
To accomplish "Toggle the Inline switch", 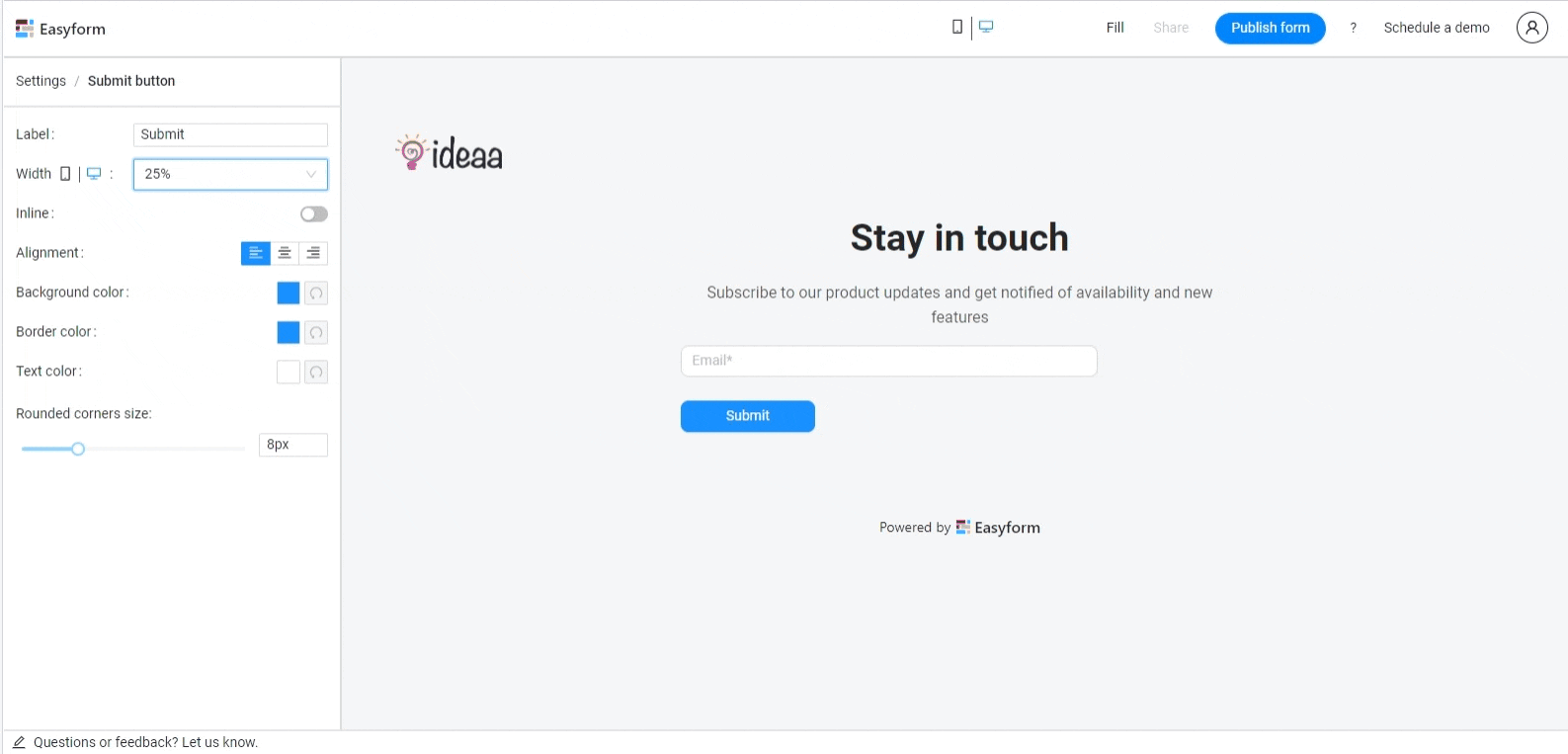I will click(x=313, y=214).
